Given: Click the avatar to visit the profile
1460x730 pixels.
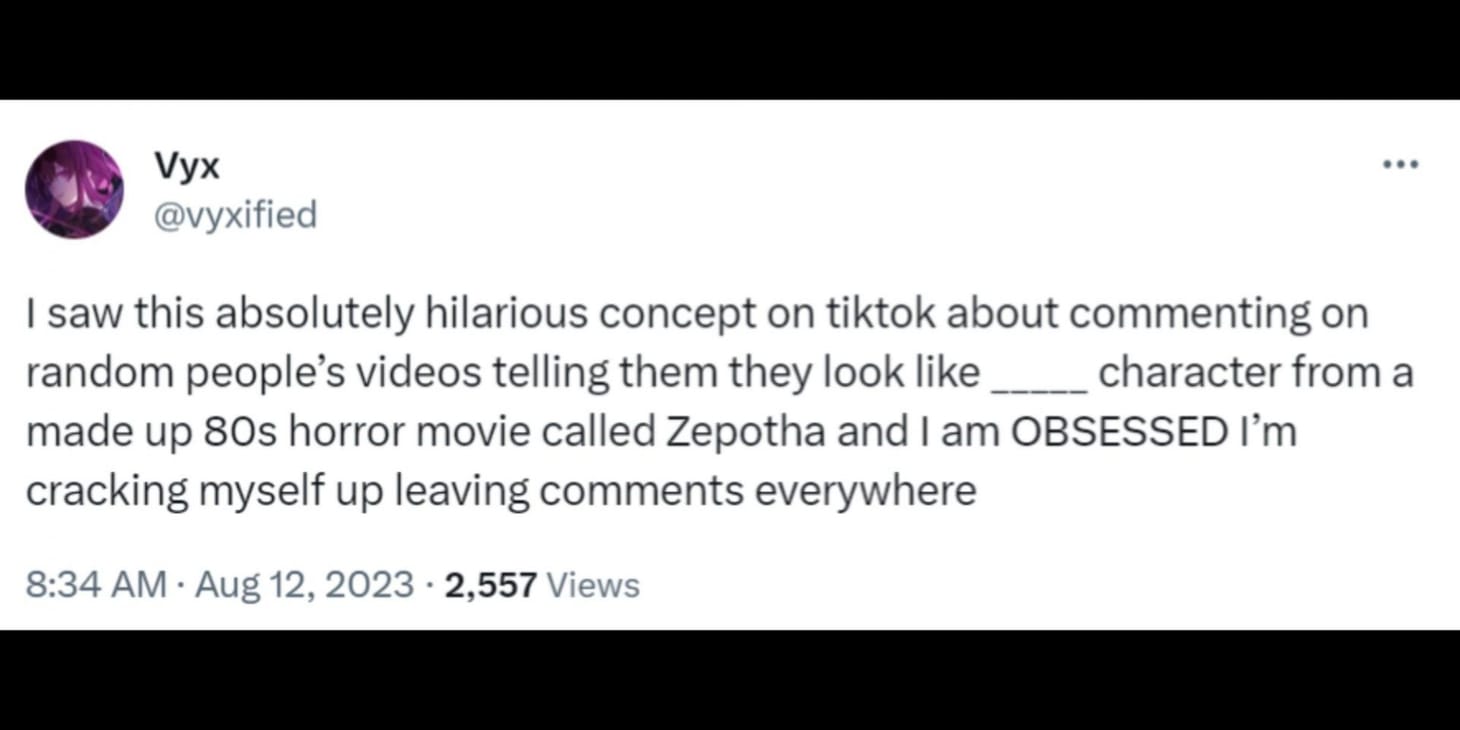Looking at the screenshot, I should (74, 187).
